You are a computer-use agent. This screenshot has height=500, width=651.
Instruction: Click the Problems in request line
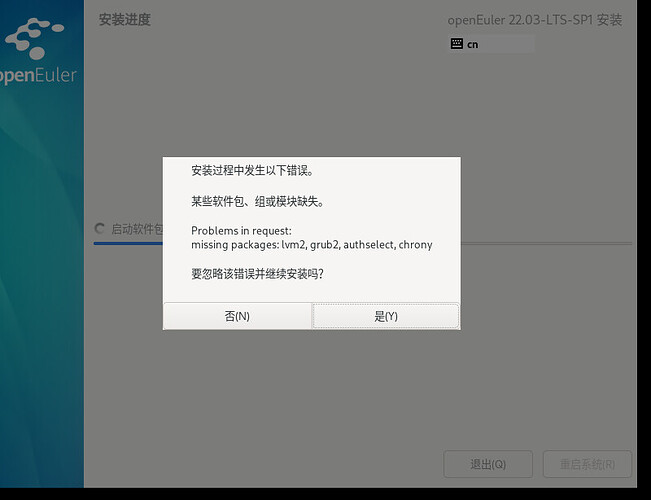pyautogui.click(x=241, y=231)
